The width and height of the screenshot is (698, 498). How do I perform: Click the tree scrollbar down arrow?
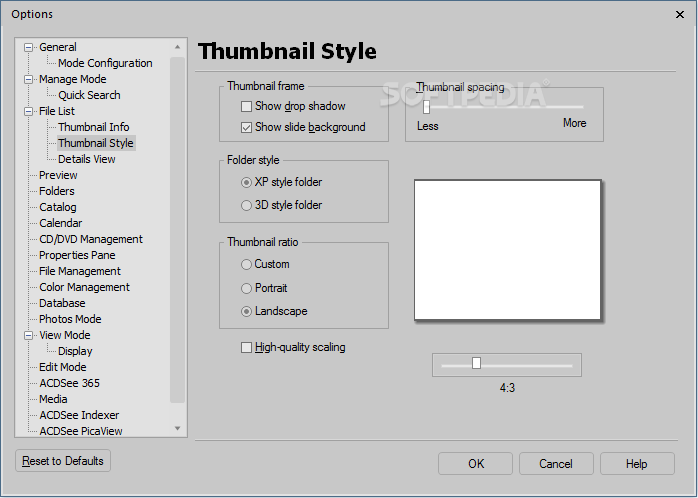tap(177, 428)
